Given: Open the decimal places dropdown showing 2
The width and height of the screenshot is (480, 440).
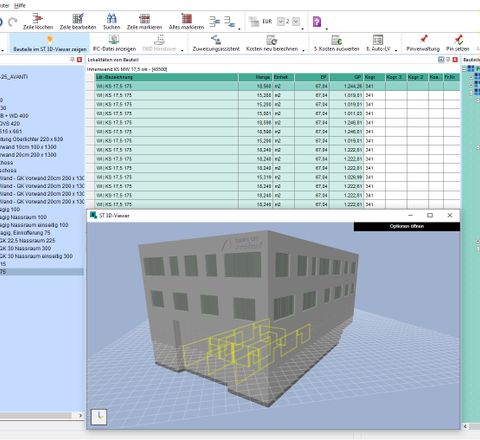Looking at the screenshot, I should point(296,21).
